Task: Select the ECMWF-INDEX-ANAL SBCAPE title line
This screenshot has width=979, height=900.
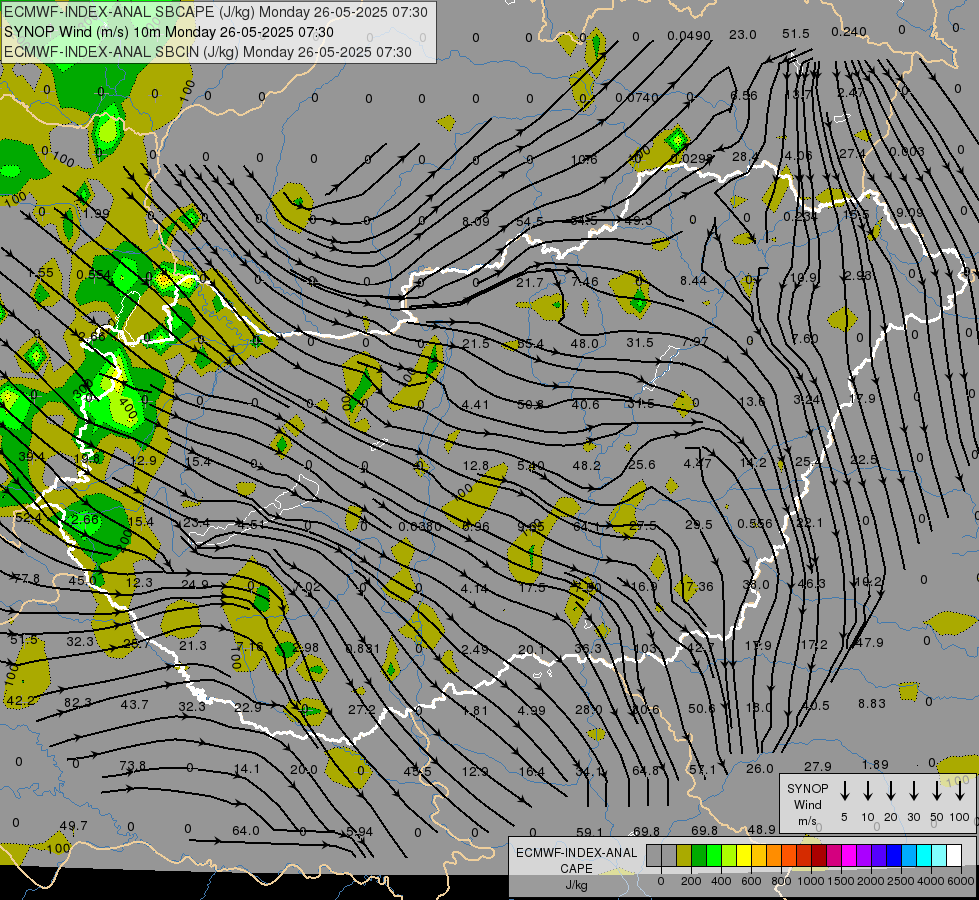Action: click(216, 12)
